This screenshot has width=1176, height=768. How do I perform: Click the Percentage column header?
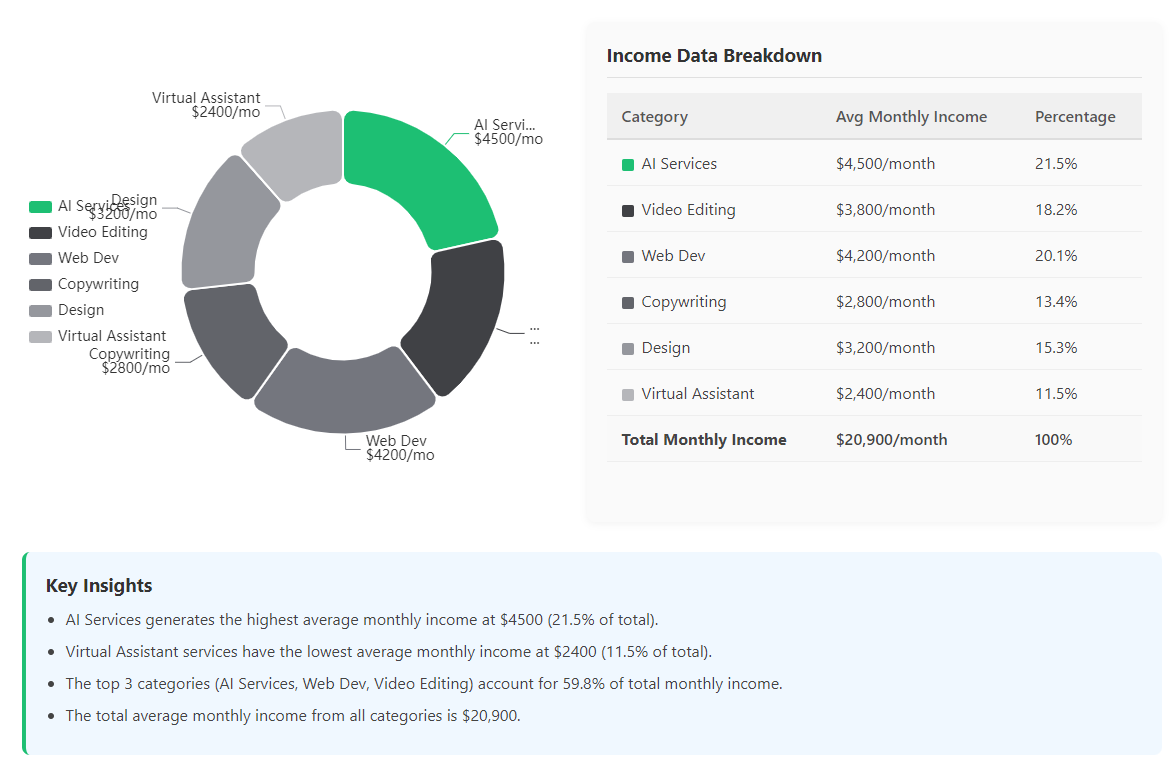coord(1075,117)
